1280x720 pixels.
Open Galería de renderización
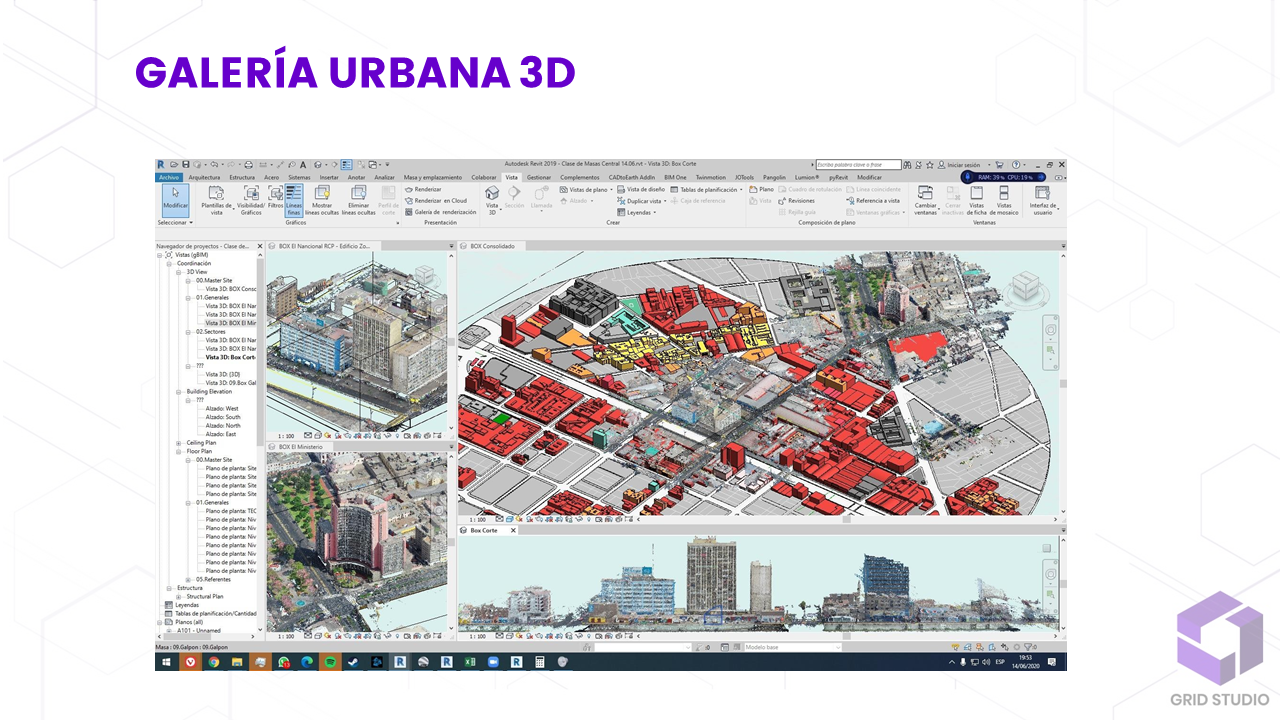441,212
